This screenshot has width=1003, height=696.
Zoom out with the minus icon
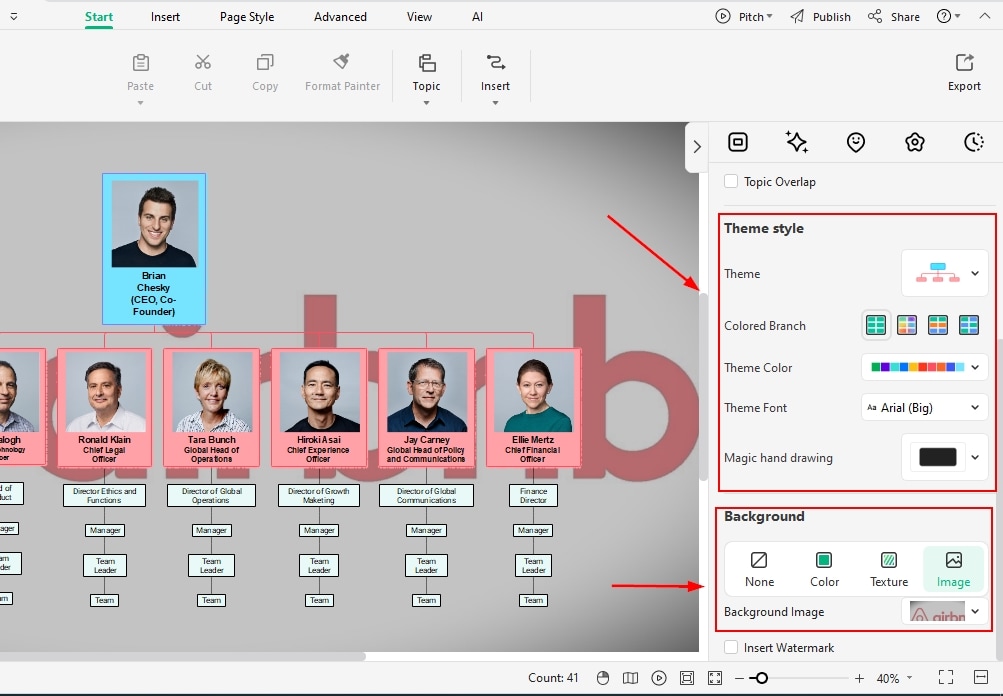pos(739,678)
